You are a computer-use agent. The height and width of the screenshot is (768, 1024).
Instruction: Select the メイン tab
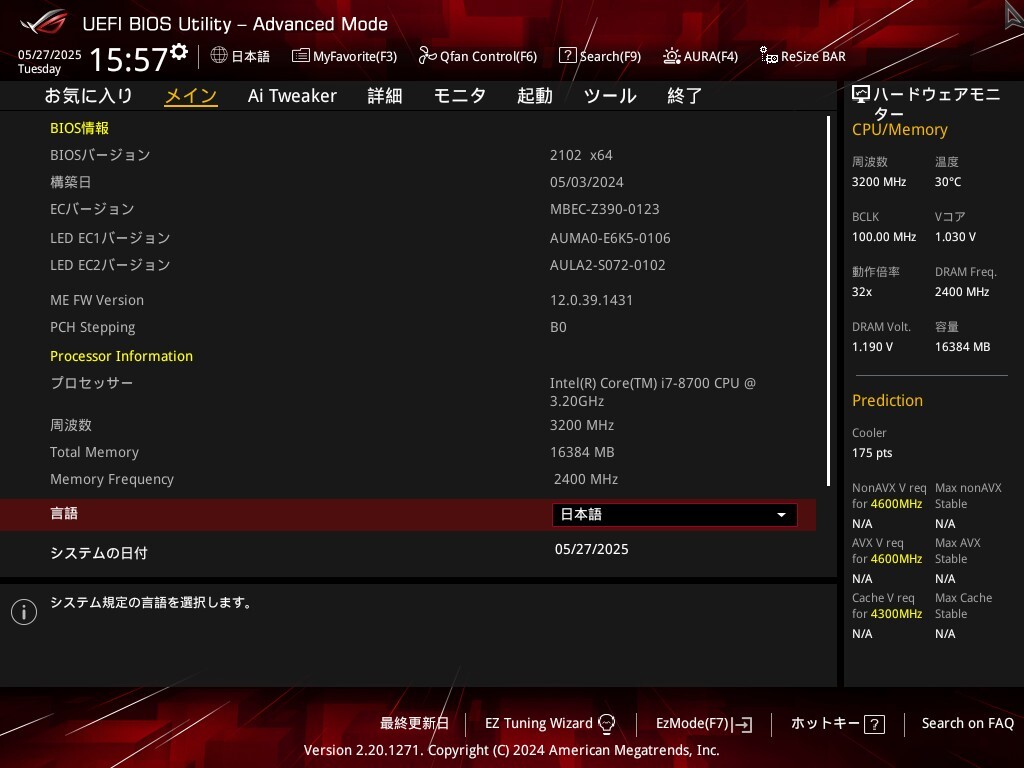point(191,96)
